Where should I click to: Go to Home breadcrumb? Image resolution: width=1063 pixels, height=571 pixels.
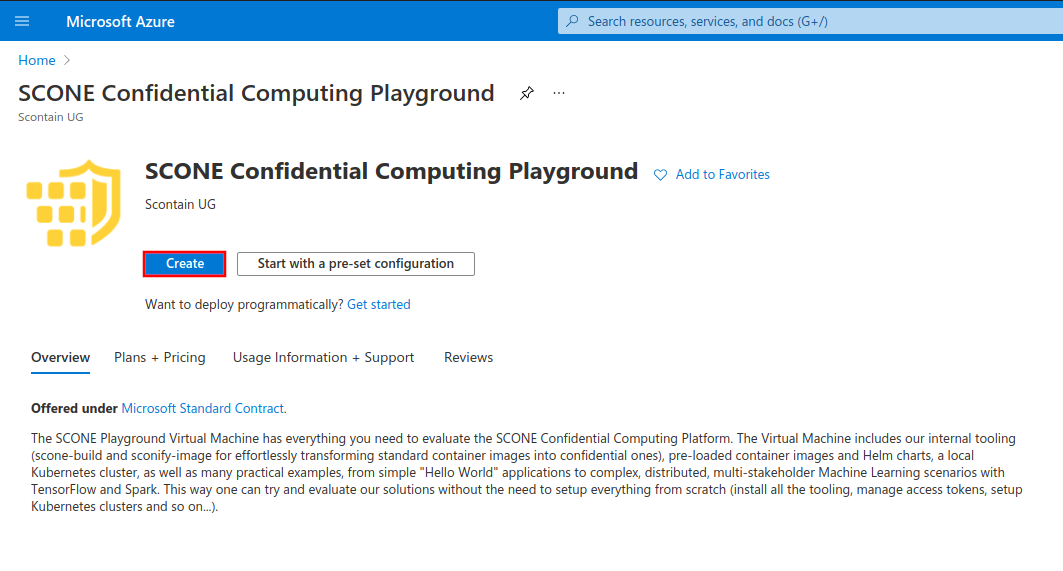point(37,60)
